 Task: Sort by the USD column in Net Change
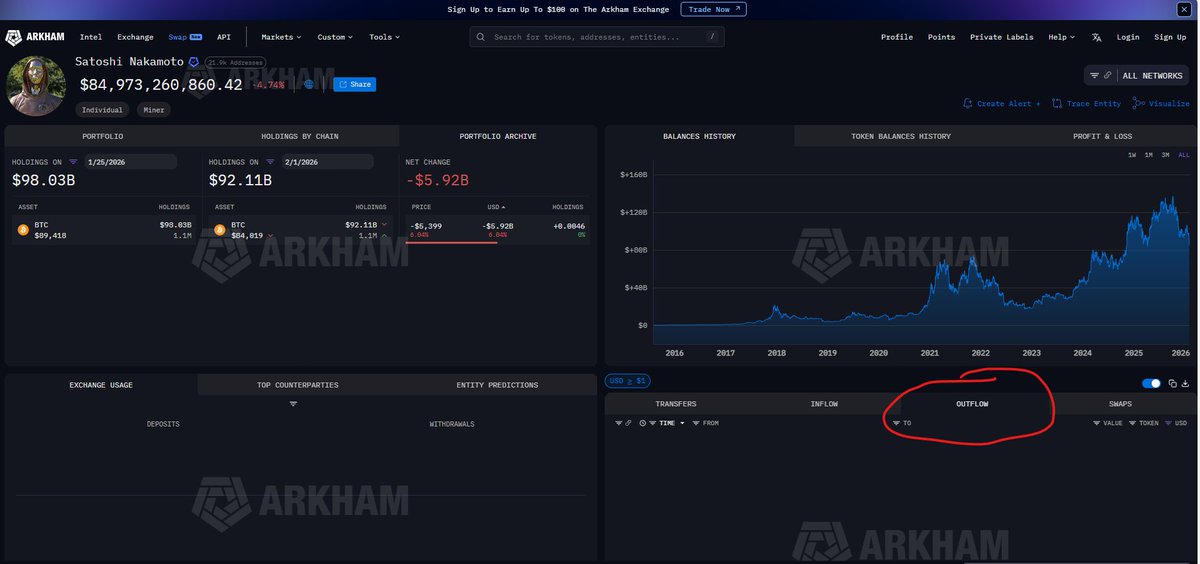pyautogui.click(x=494, y=207)
